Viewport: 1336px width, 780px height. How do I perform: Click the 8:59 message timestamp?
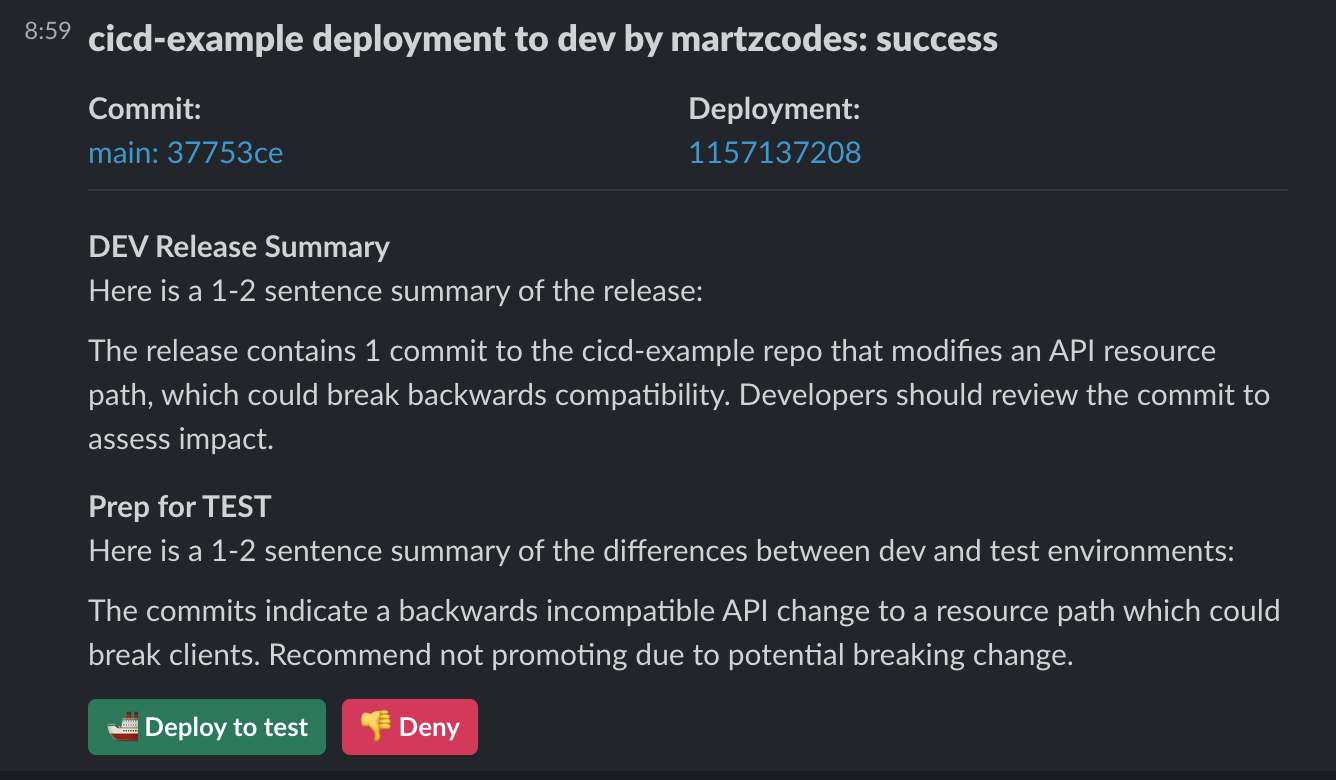click(48, 32)
